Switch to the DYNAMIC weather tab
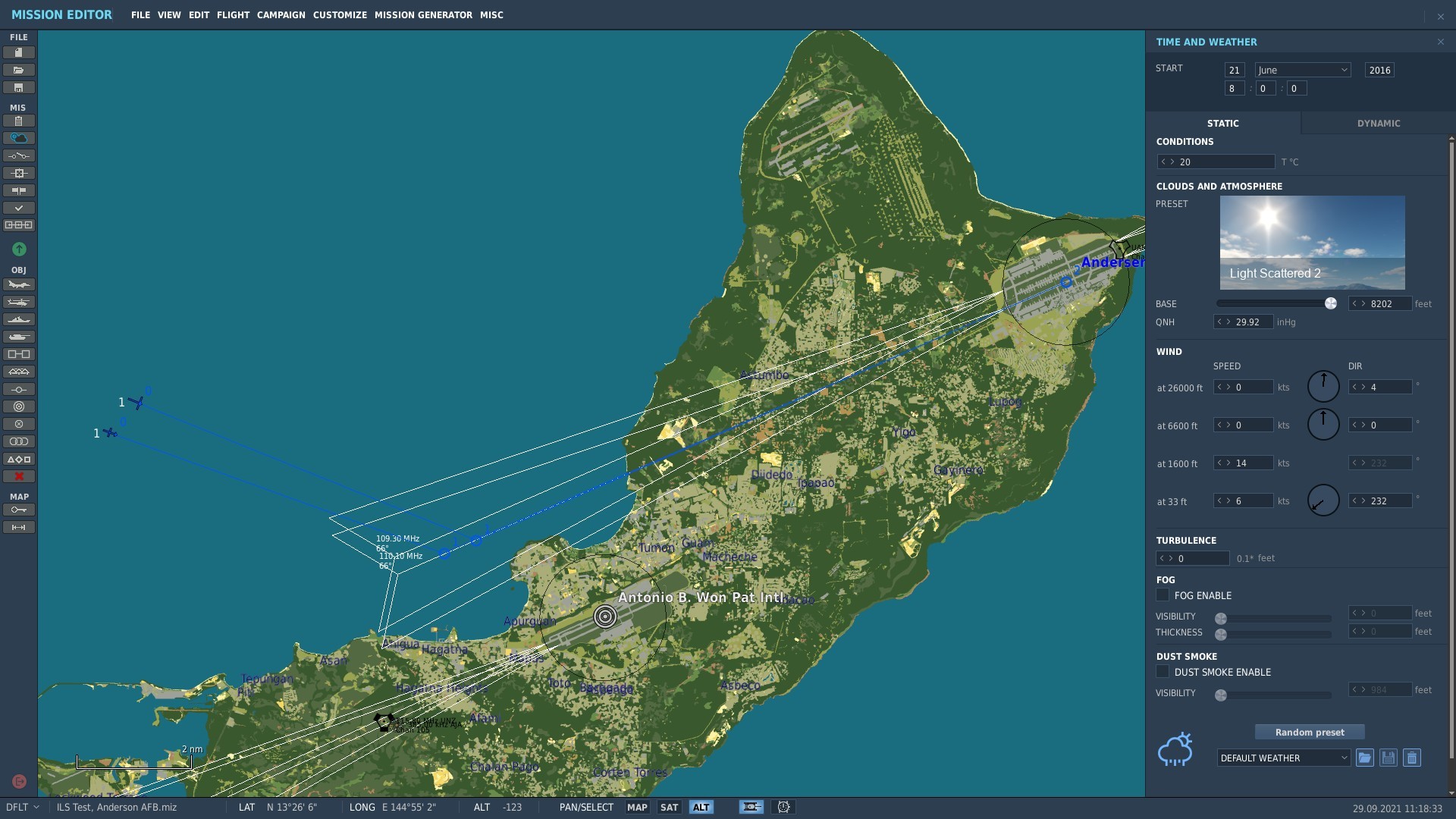 1378,123
